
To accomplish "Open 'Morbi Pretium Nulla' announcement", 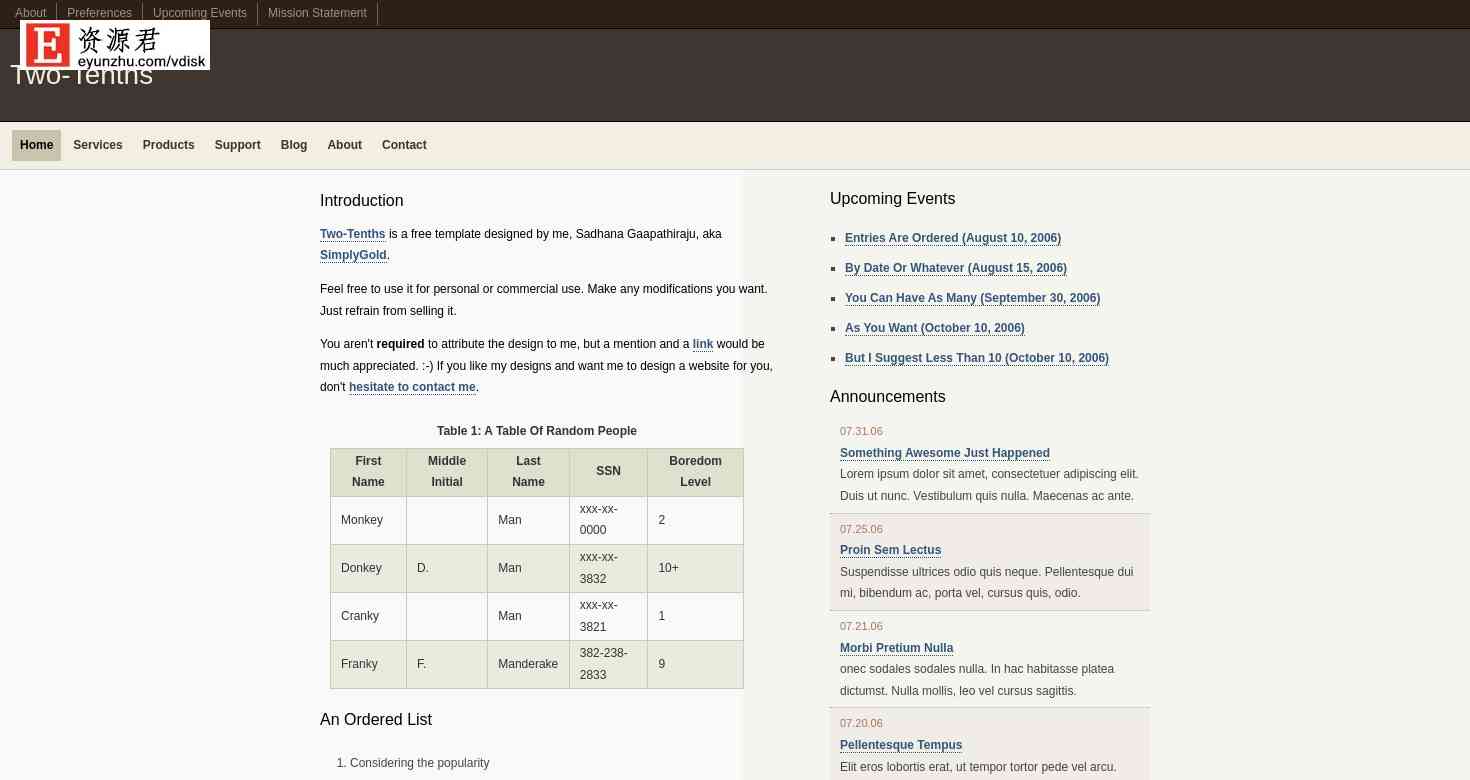I will (897, 648).
